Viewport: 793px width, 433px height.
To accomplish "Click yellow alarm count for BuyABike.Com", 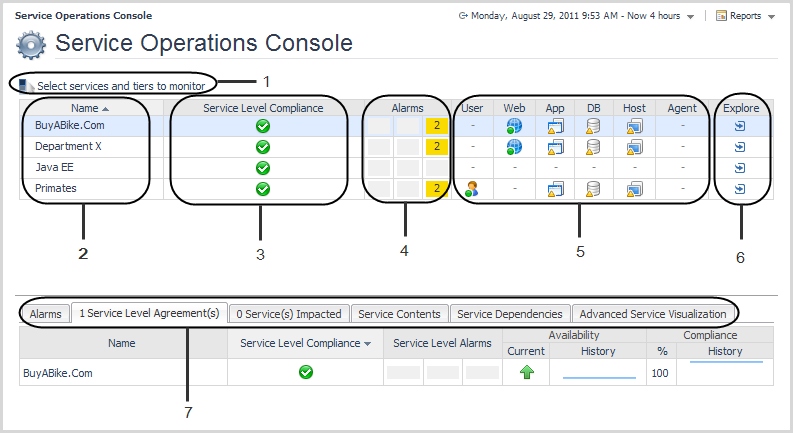I will click(435, 126).
